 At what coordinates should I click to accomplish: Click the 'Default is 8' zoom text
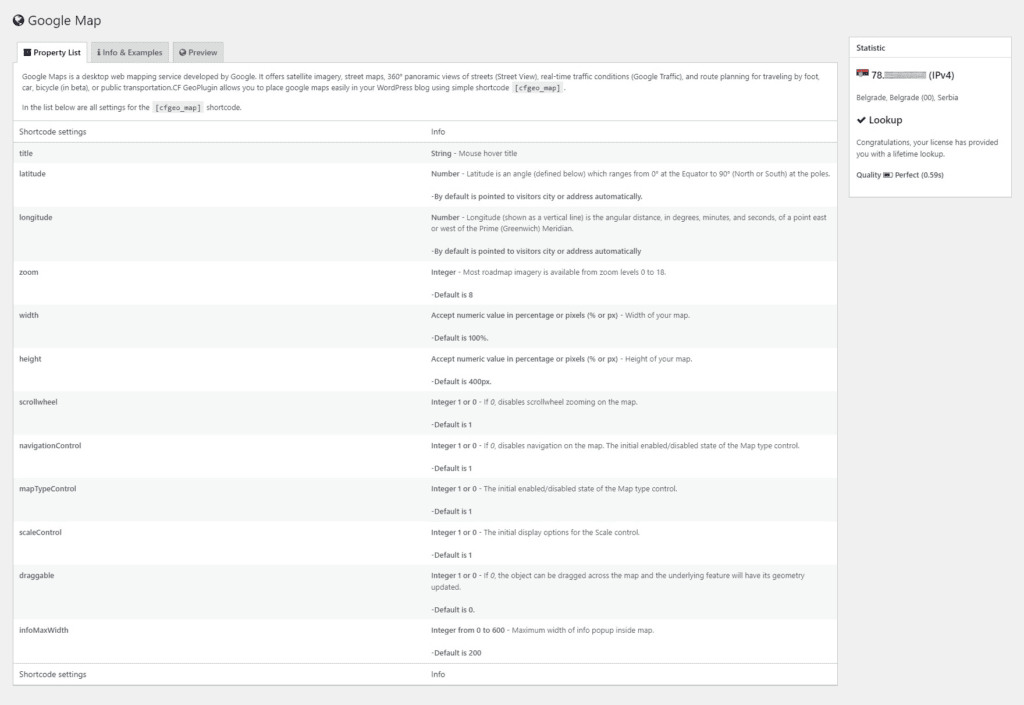452,295
